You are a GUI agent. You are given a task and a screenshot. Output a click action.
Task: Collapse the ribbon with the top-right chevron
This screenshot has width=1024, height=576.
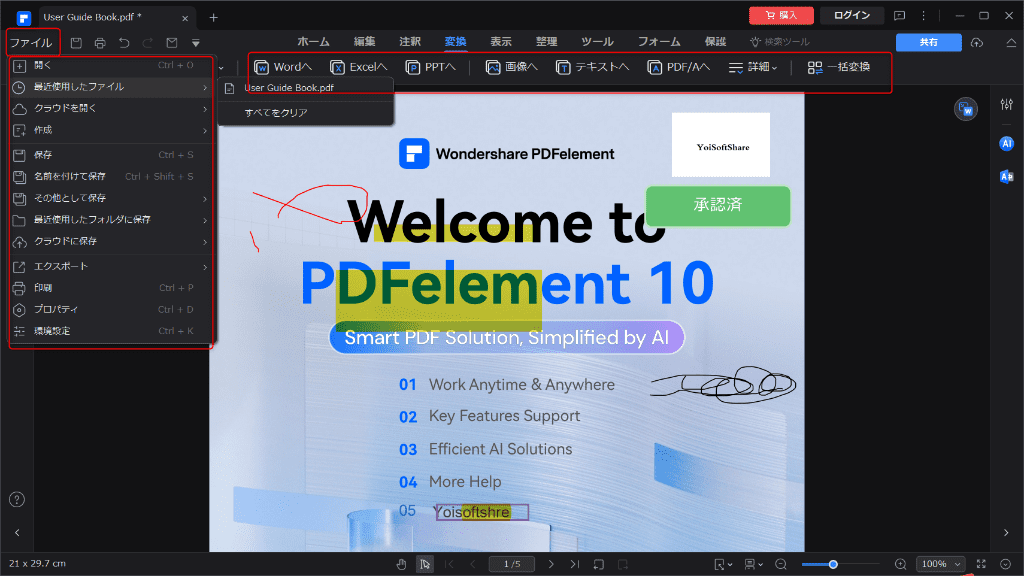(1011, 43)
